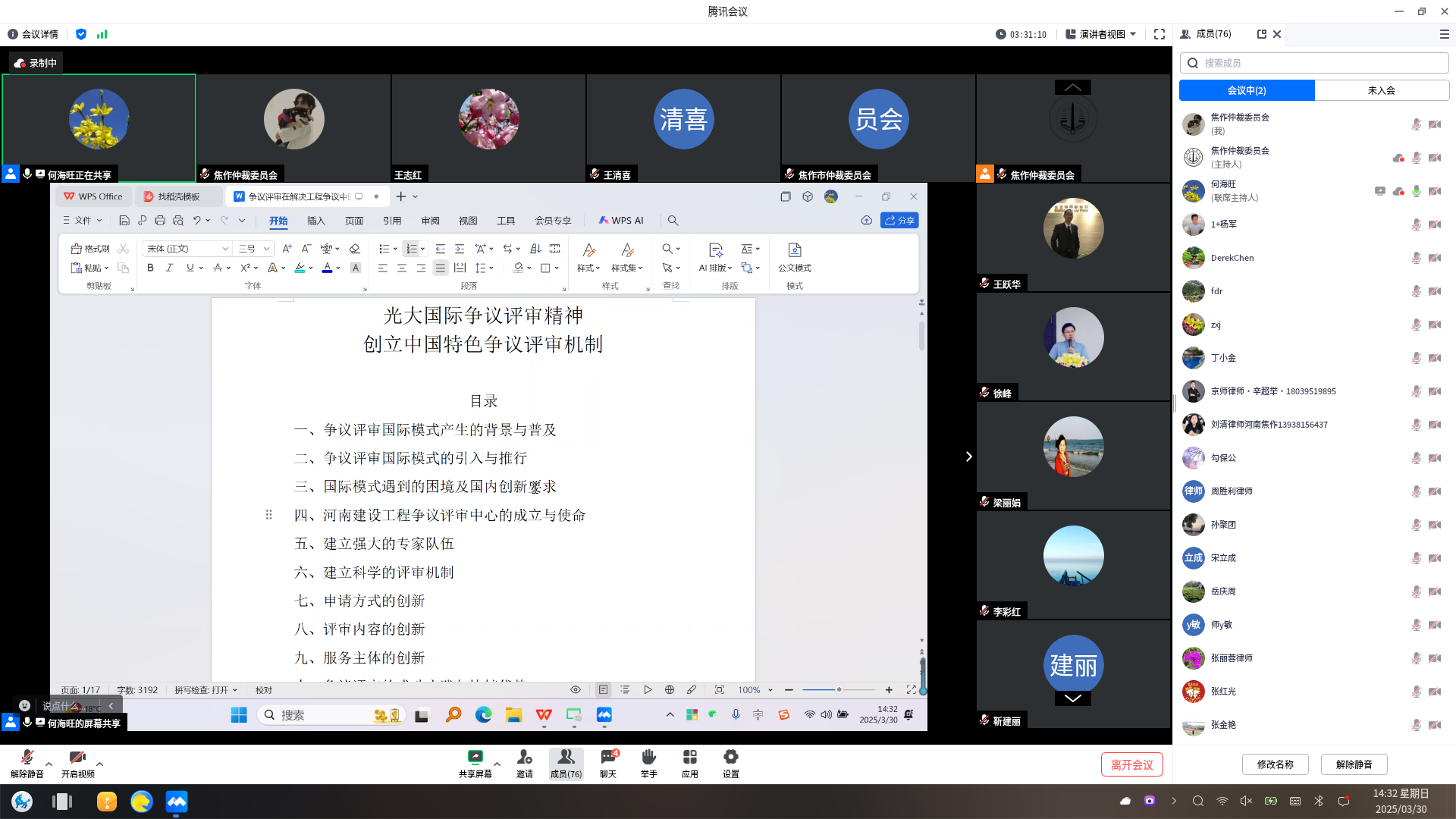Click the WPS zoom slider handle

point(839,690)
